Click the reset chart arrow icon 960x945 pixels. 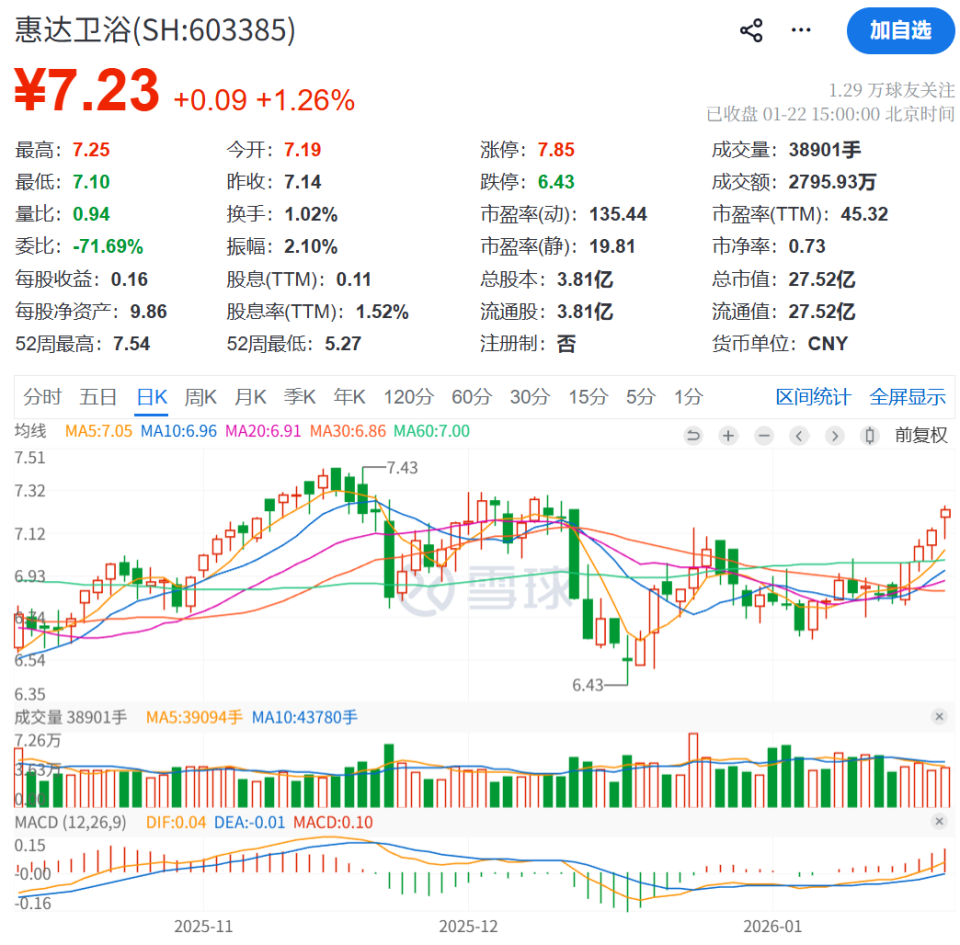pyautogui.click(x=693, y=436)
